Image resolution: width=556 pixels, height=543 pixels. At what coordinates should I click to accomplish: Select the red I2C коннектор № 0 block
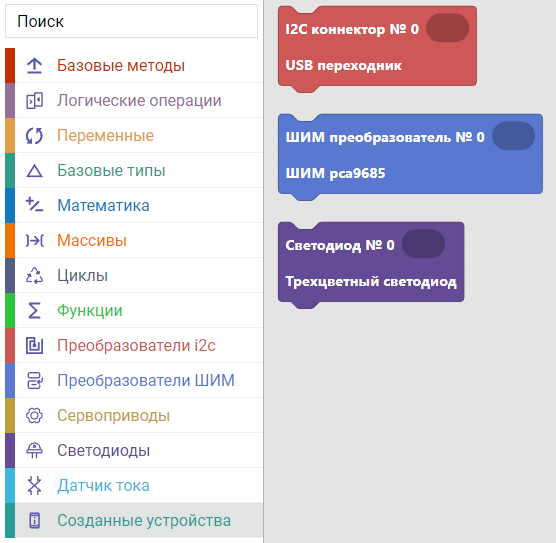click(x=377, y=48)
